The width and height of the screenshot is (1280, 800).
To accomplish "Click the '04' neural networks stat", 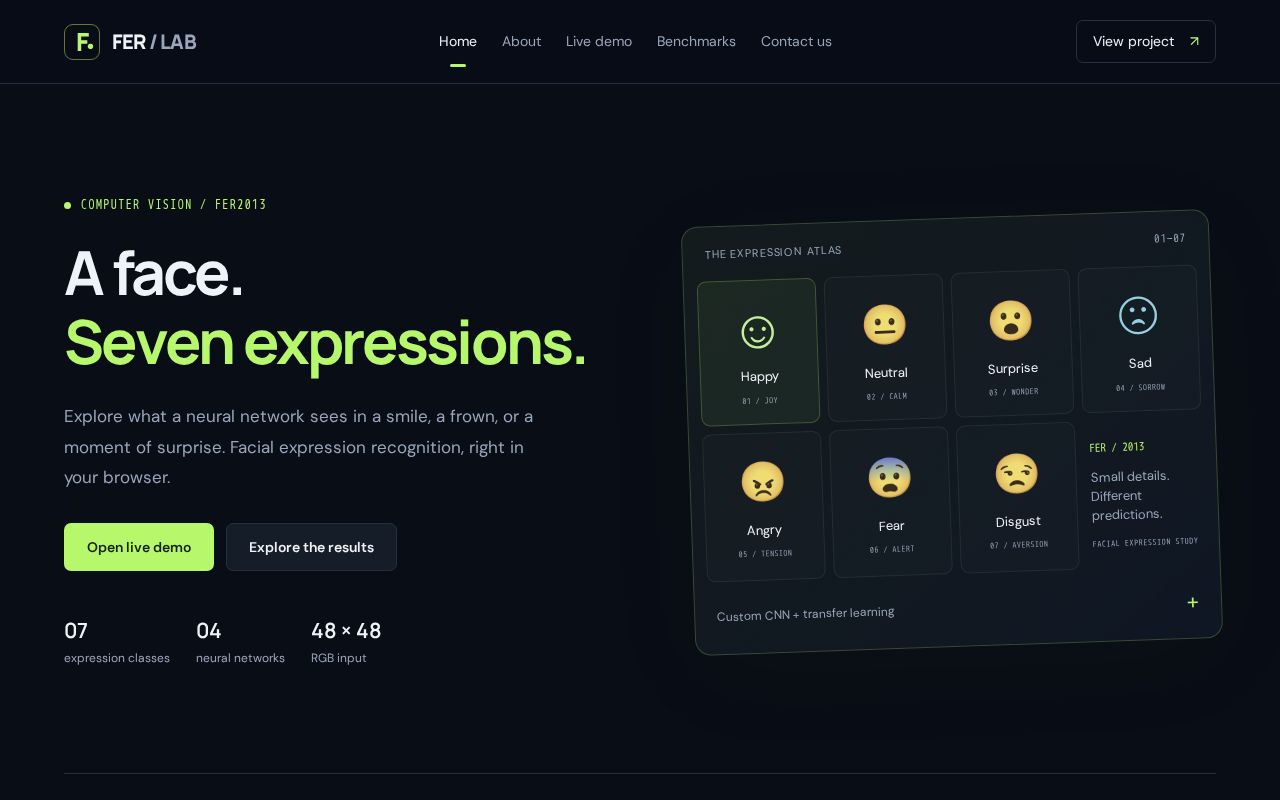I will tap(209, 631).
